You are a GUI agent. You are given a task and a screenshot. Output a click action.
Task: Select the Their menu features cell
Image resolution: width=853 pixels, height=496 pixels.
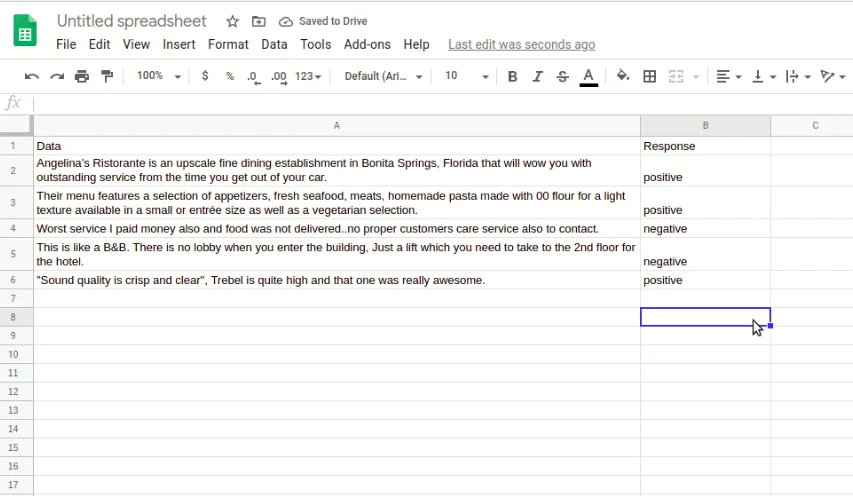pyautogui.click(x=337, y=203)
